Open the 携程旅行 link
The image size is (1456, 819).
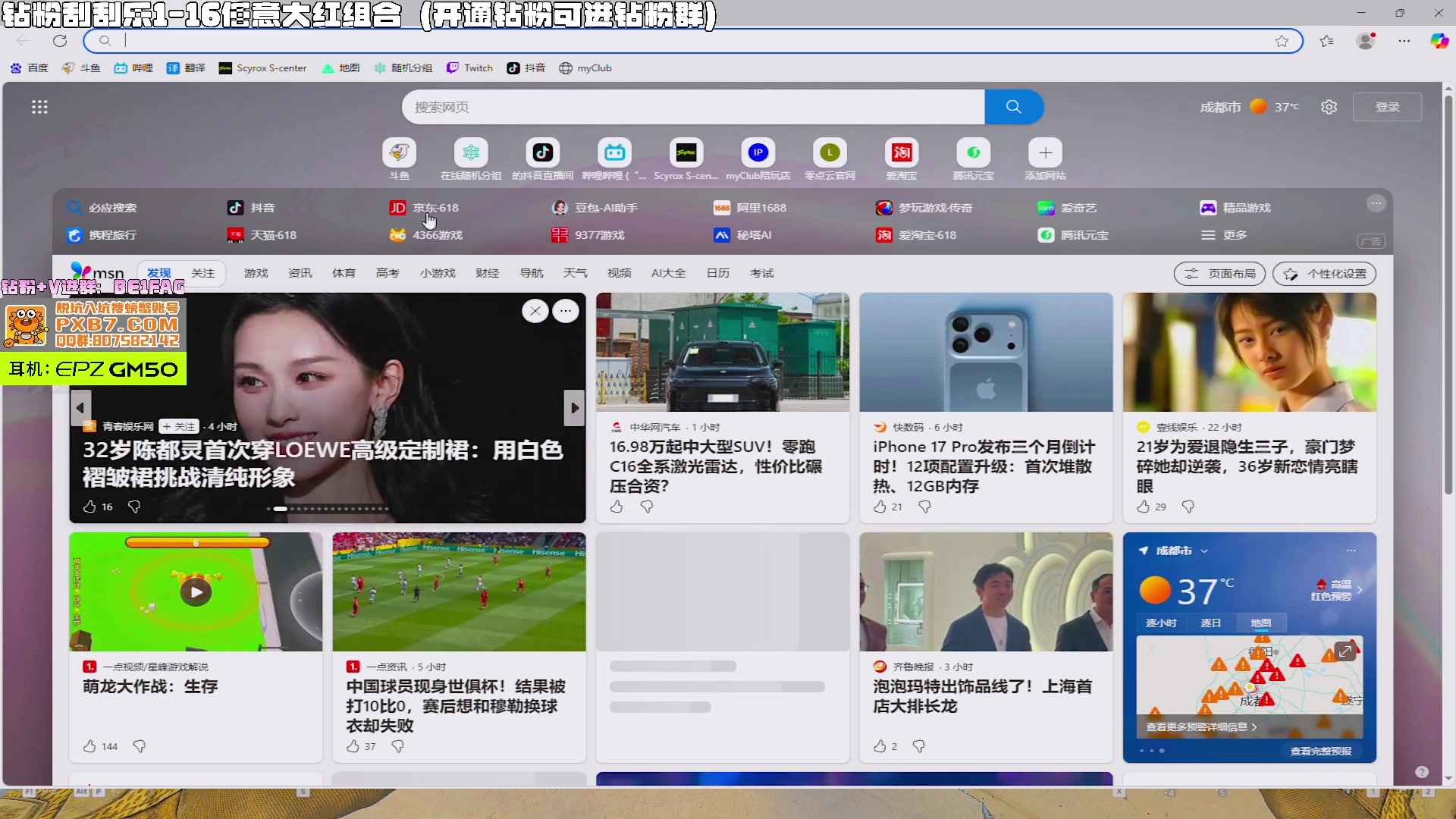[x=102, y=235]
